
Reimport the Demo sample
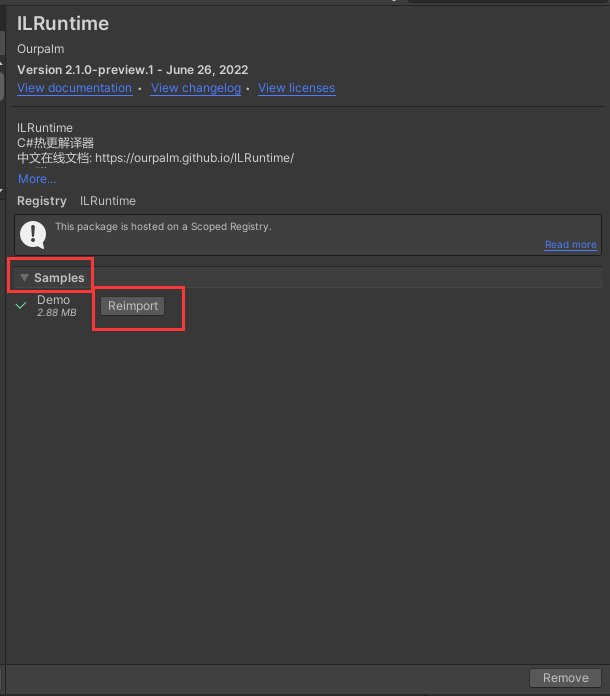point(133,306)
